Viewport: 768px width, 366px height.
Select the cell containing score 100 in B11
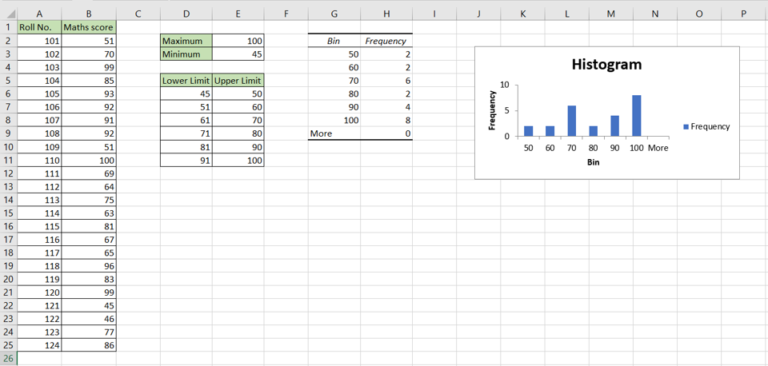(x=89, y=160)
